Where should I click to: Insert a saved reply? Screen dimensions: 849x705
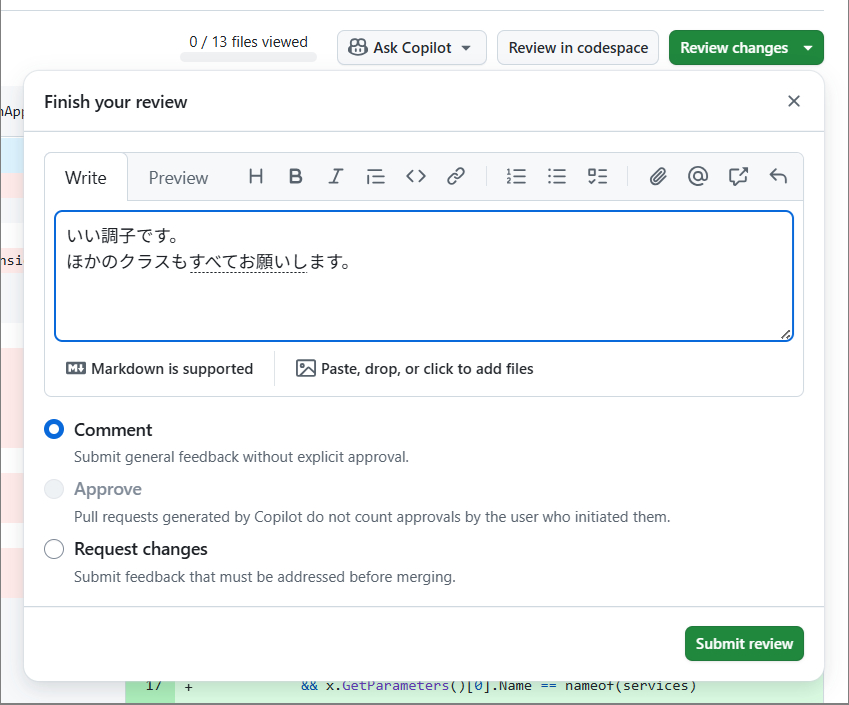tap(778, 177)
